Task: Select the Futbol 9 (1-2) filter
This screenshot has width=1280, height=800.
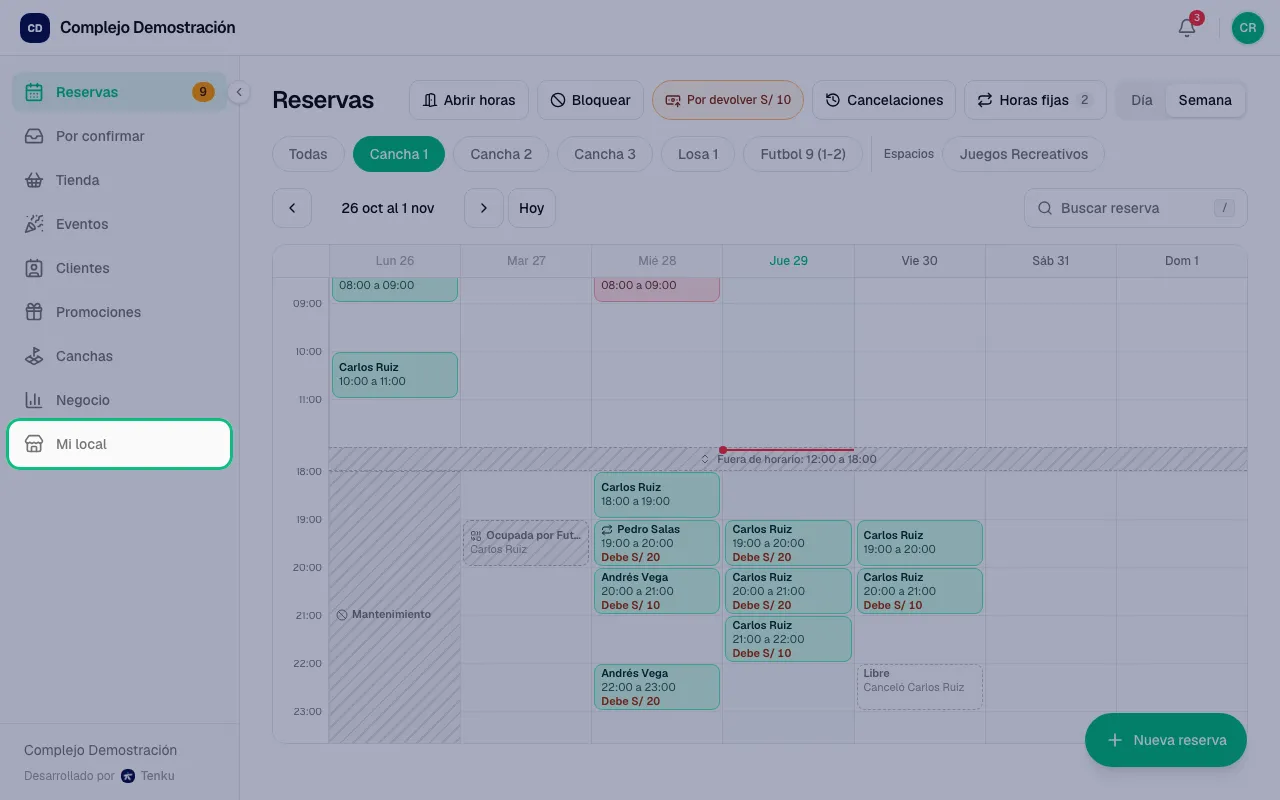Action: pos(803,154)
